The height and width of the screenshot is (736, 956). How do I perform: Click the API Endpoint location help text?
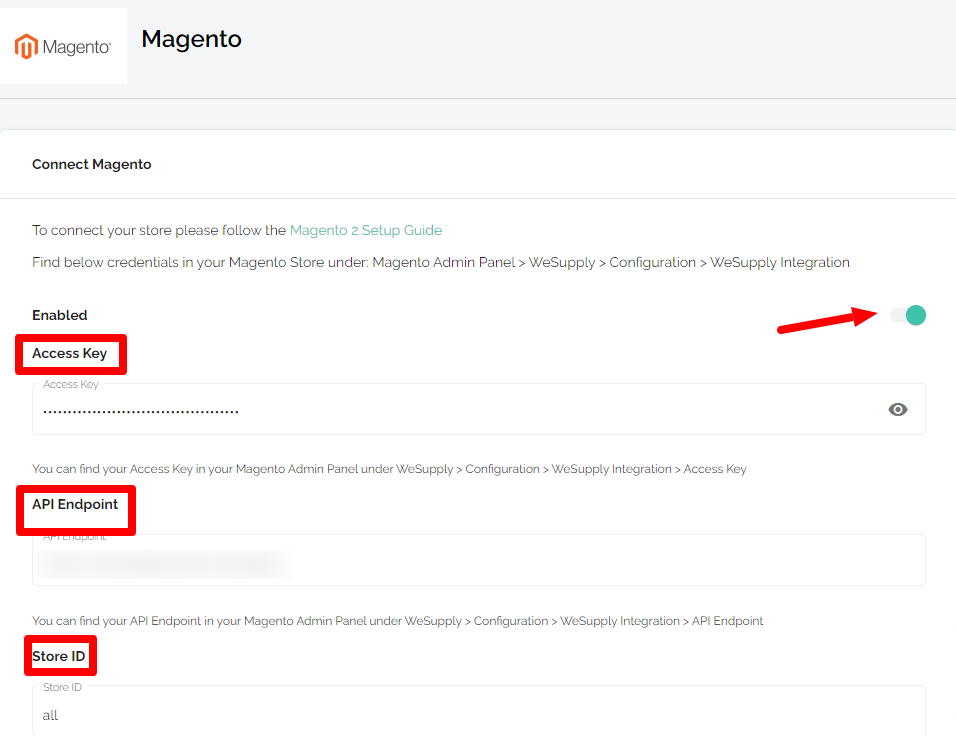pyautogui.click(x=398, y=621)
